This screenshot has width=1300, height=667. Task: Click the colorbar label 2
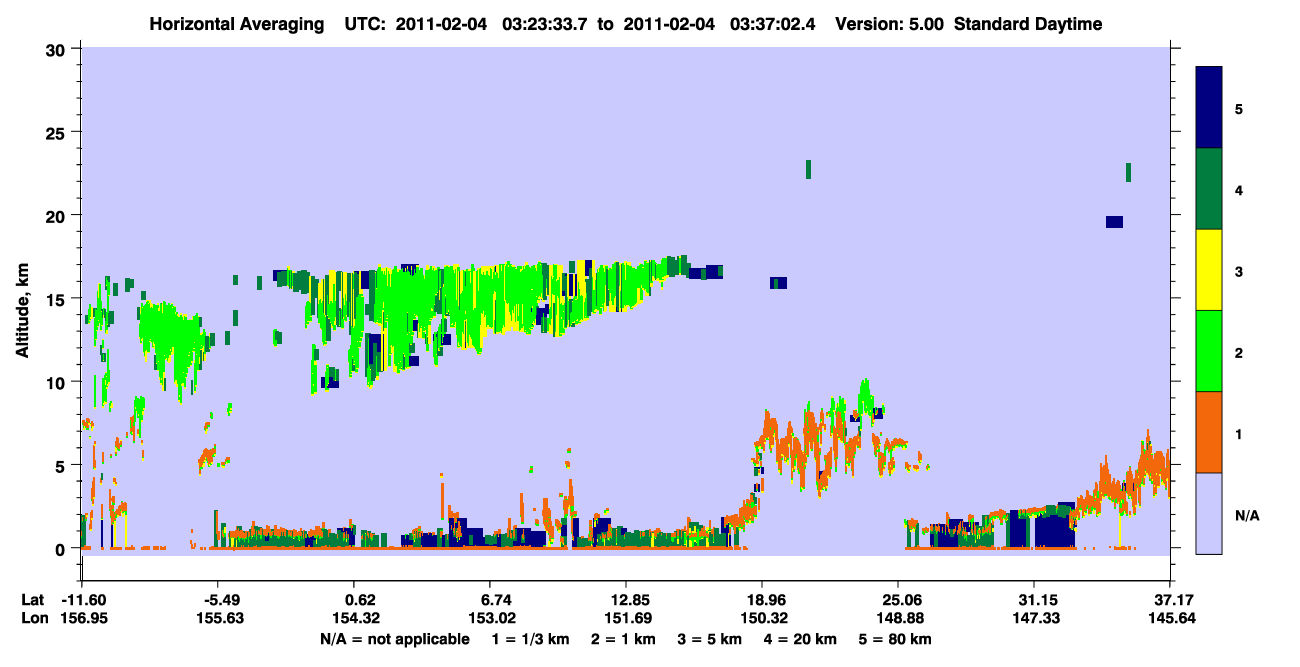pyautogui.click(x=1238, y=352)
